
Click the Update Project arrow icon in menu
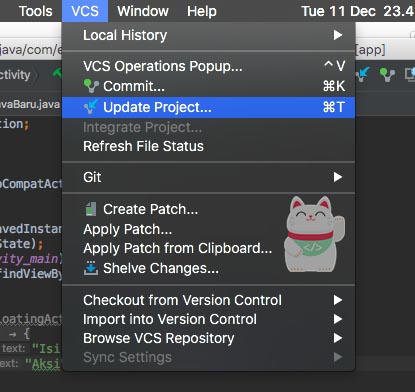pyautogui.click(x=91, y=107)
